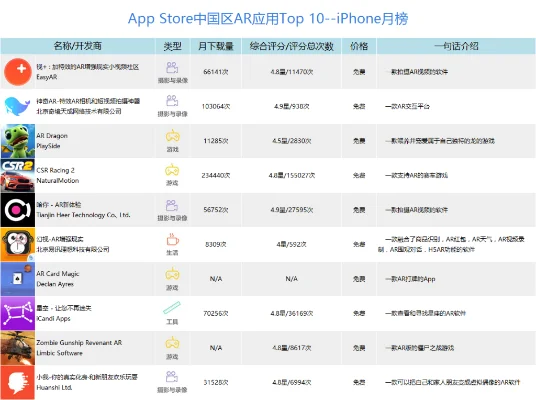Click the monkey face app icon
This screenshot has width=536, height=400.
pos(17,244)
